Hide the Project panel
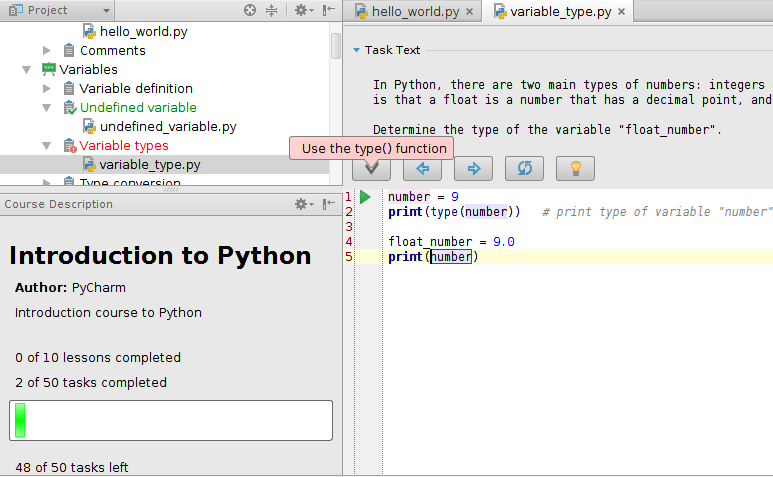The image size is (773, 477). [x=328, y=10]
